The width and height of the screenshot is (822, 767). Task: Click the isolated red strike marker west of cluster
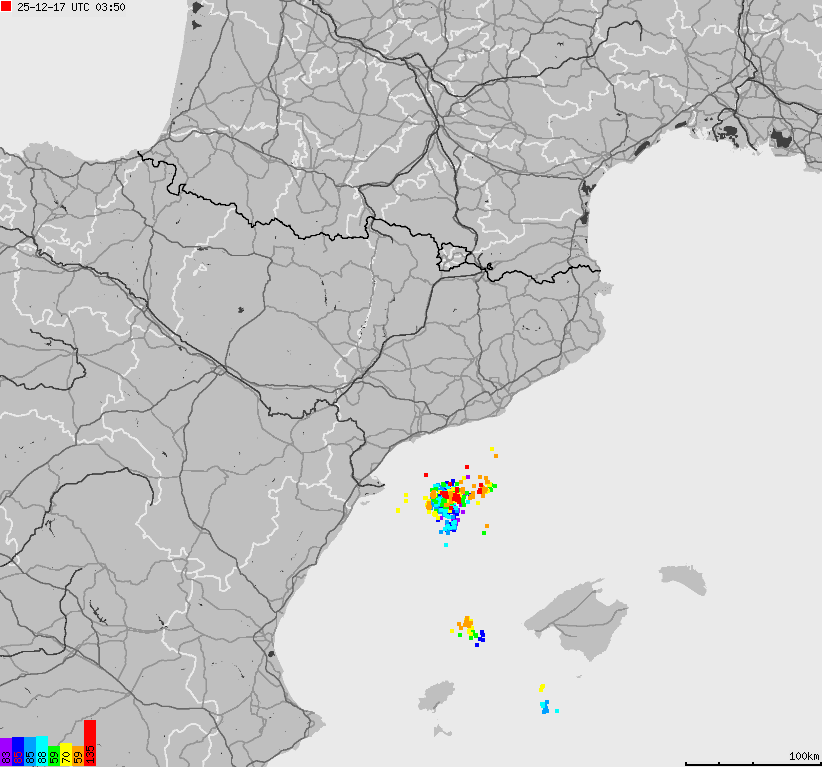pos(426,474)
